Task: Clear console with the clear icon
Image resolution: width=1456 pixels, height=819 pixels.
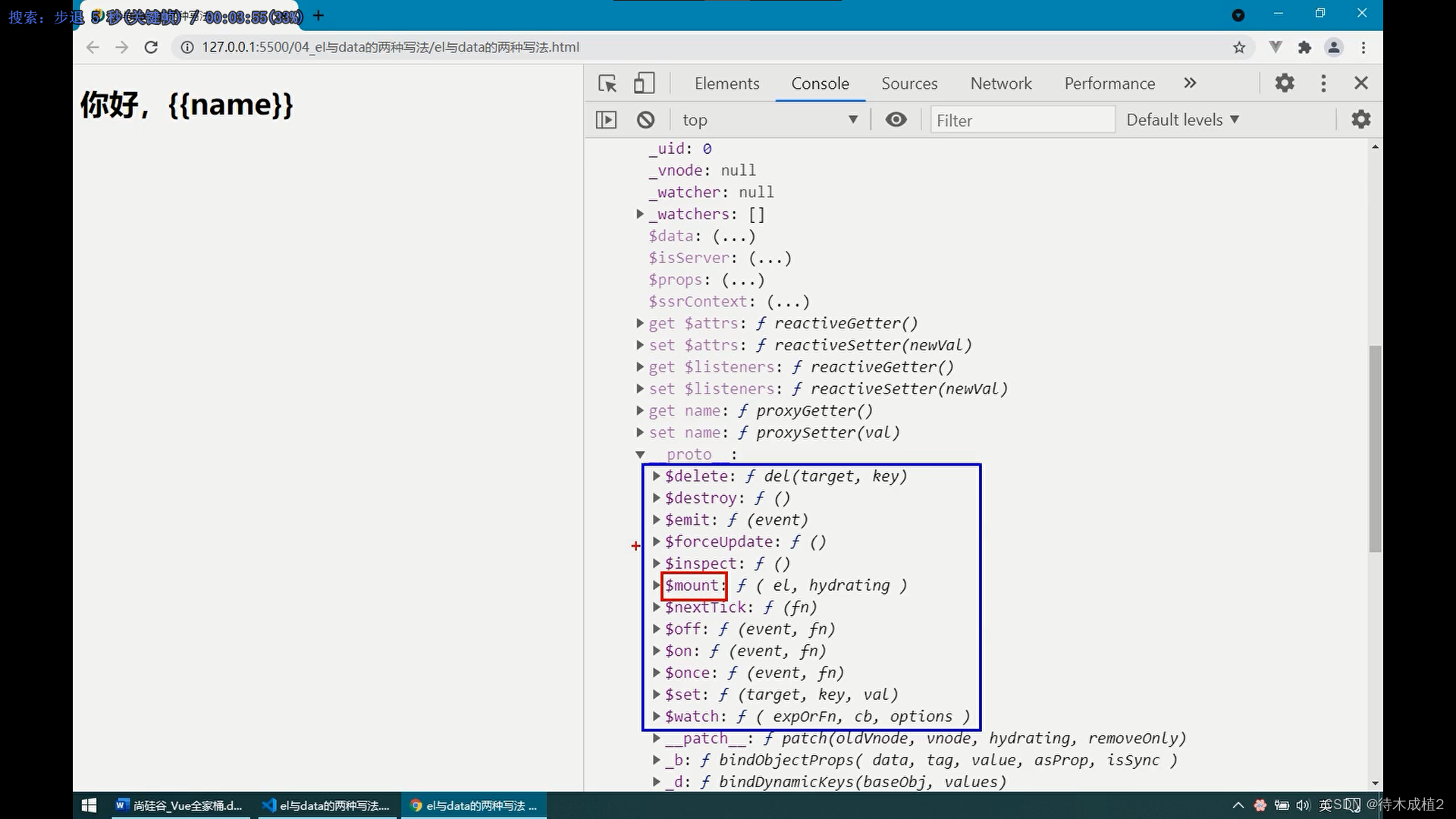Action: click(x=645, y=120)
